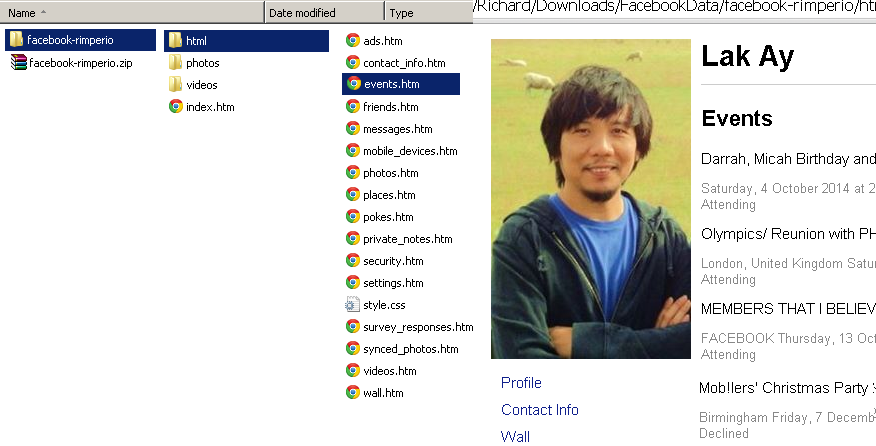Select the places.htm file icon
This screenshot has width=876, height=446.
(x=353, y=194)
